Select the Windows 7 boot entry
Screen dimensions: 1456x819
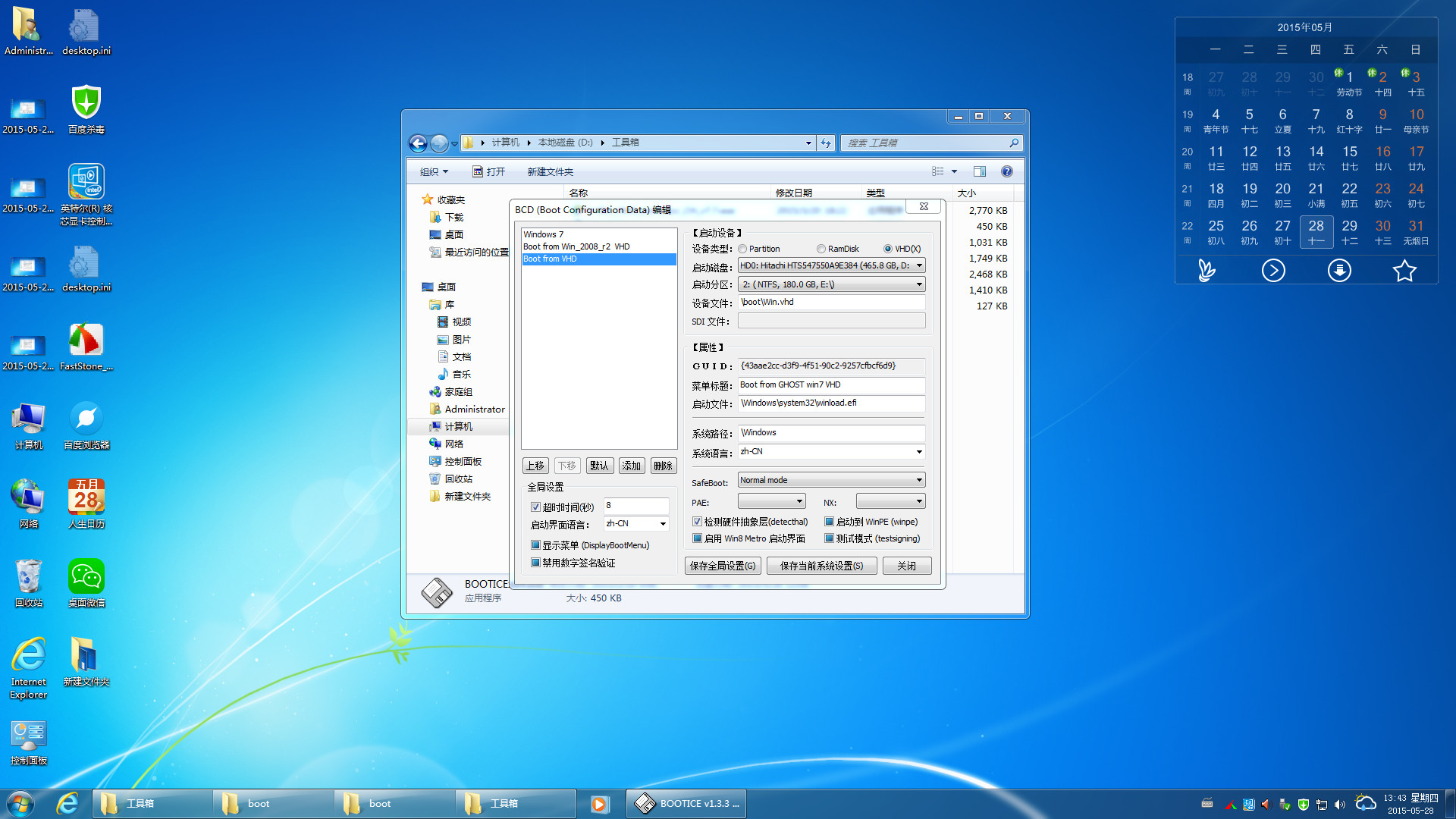point(598,234)
